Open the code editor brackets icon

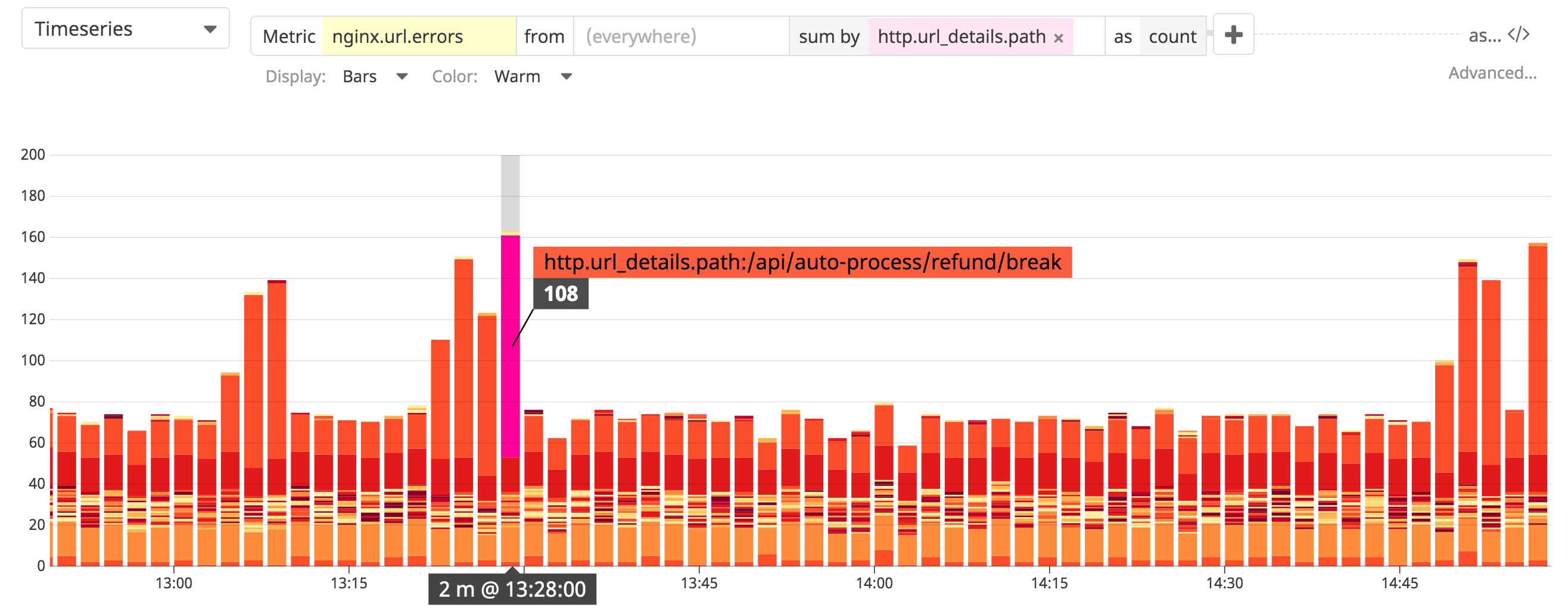tap(1519, 35)
